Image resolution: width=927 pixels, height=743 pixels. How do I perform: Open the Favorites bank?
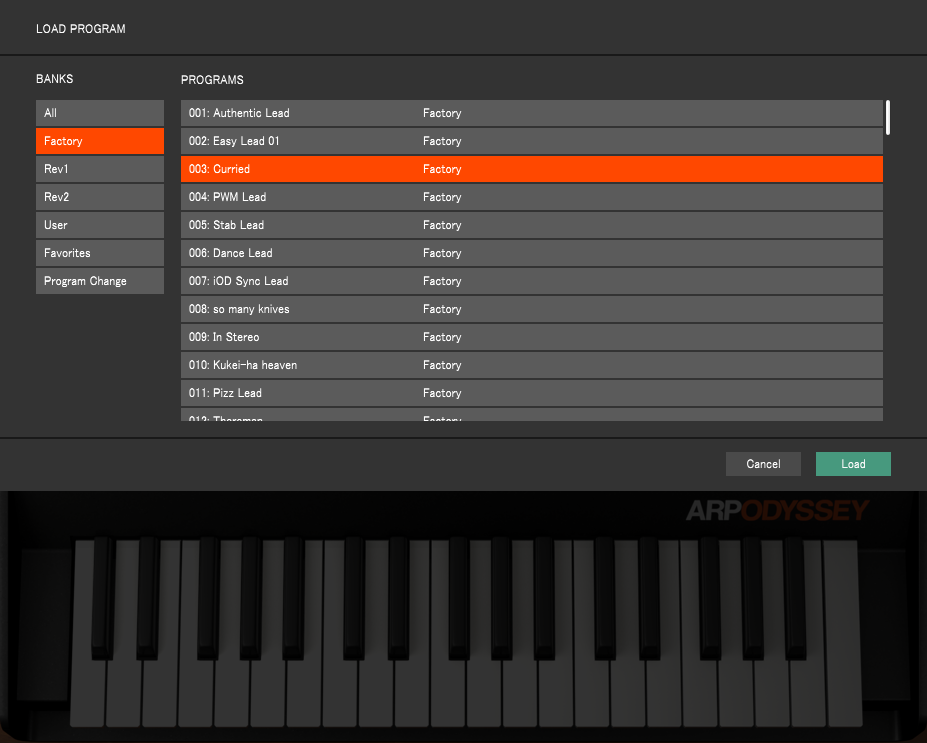click(x=99, y=253)
